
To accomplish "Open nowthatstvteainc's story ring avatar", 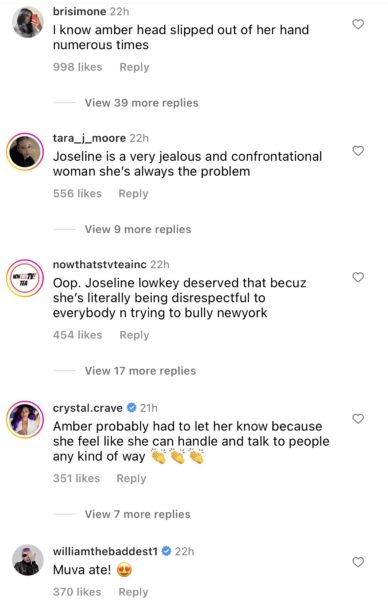I will 25,278.
